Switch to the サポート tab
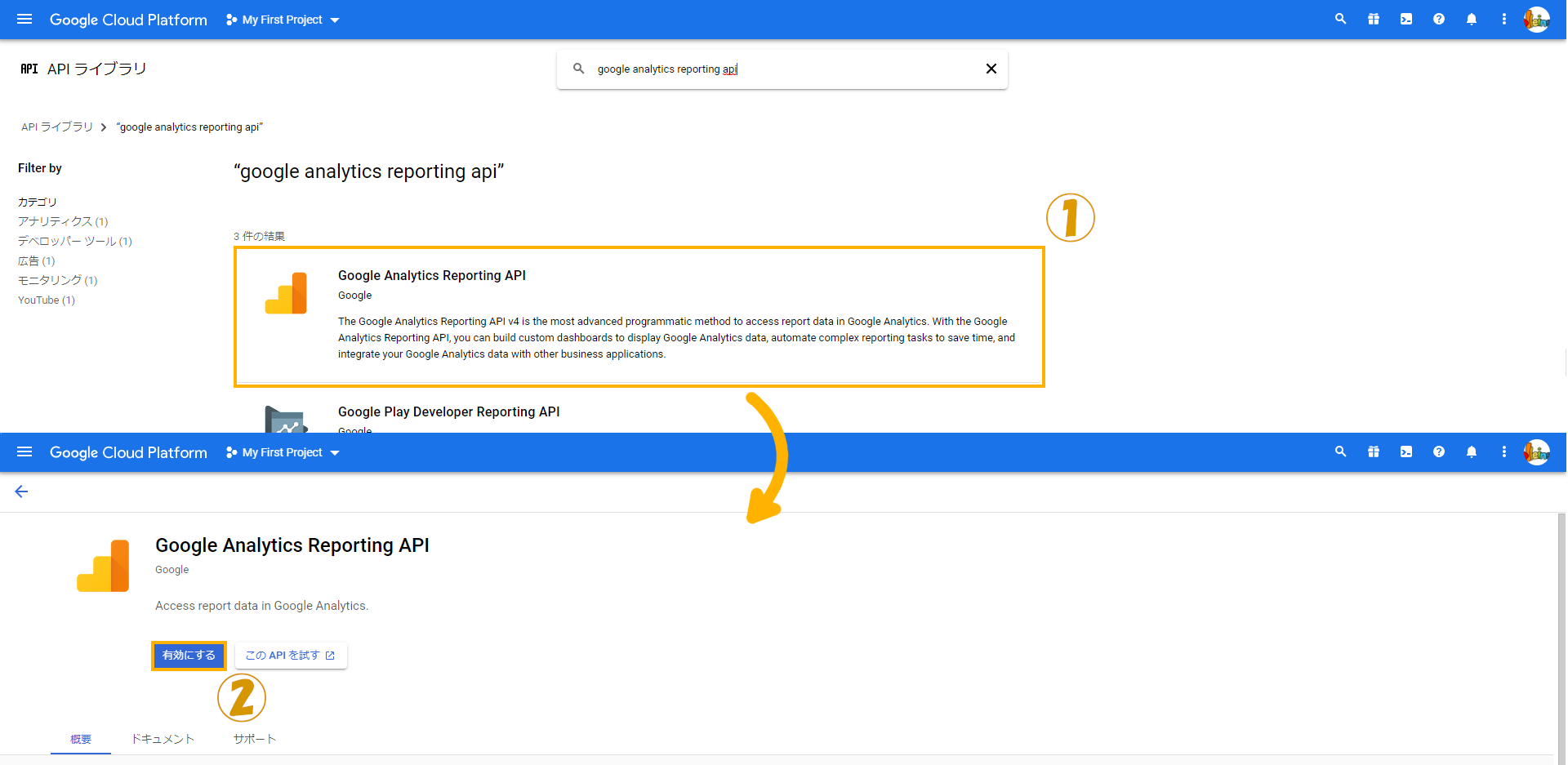The width and height of the screenshot is (1568, 765). pos(254,739)
